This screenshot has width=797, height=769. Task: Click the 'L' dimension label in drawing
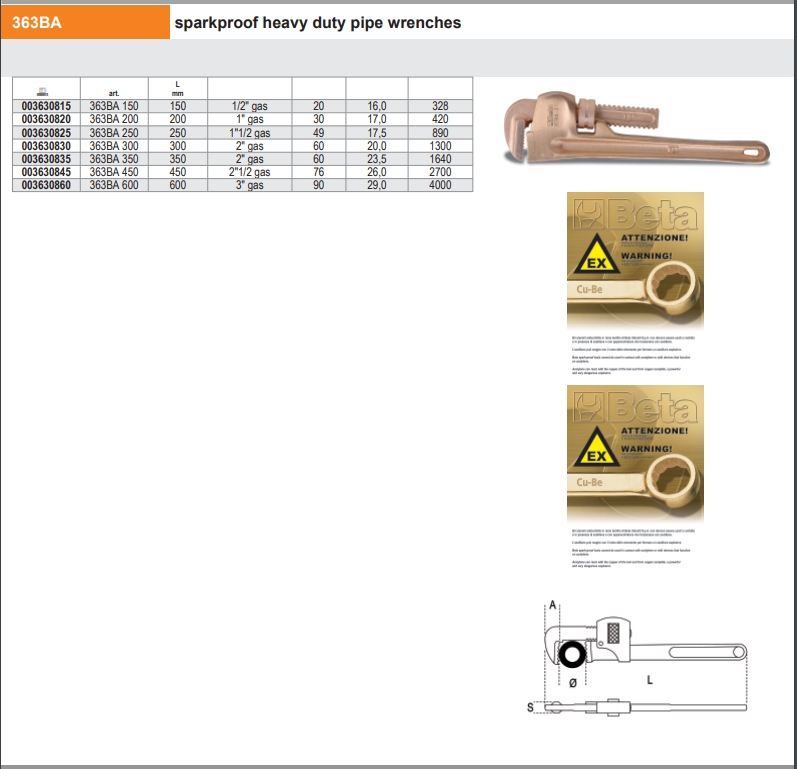650,680
